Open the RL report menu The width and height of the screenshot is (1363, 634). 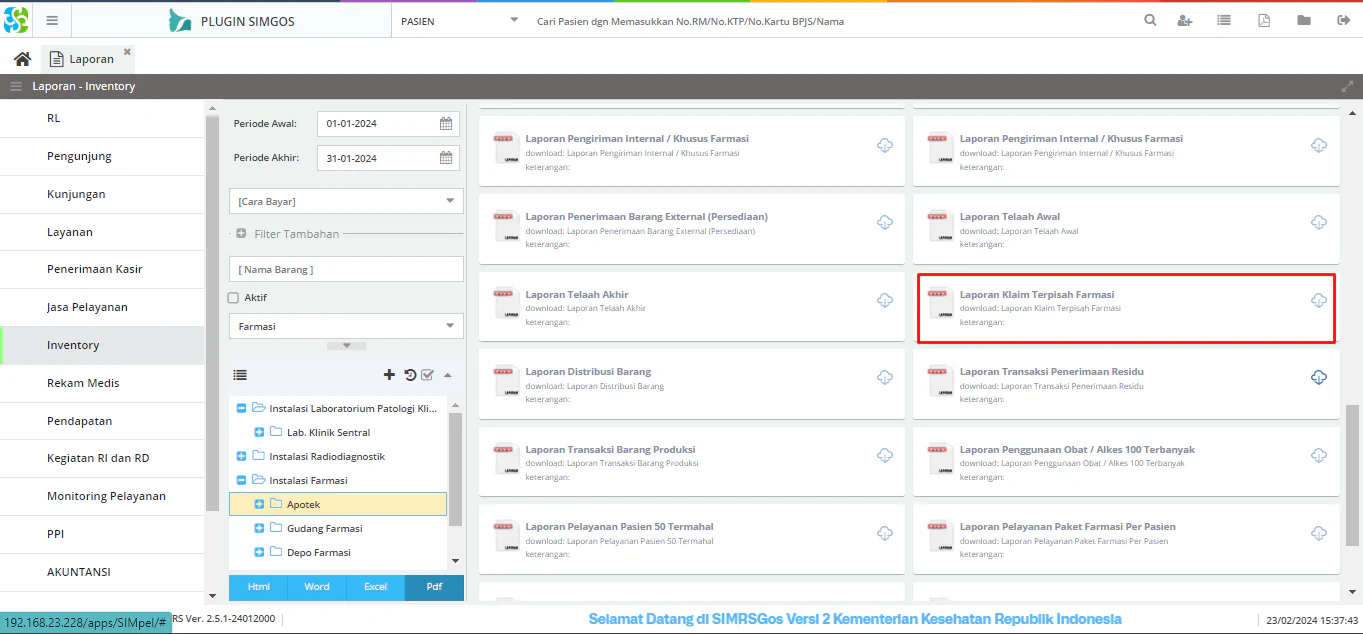coord(102,118)
